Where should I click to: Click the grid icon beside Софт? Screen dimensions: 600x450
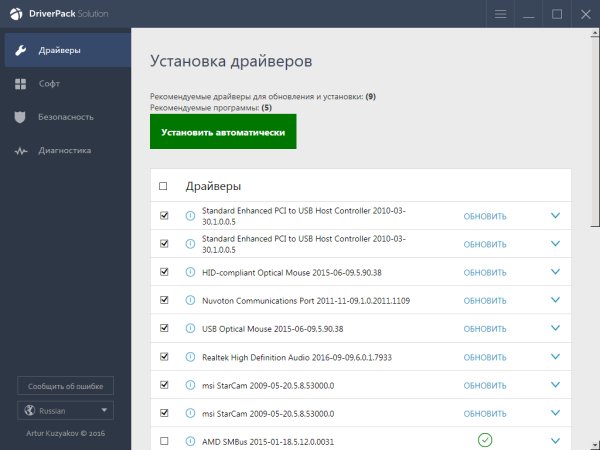[x=20, y=84]
